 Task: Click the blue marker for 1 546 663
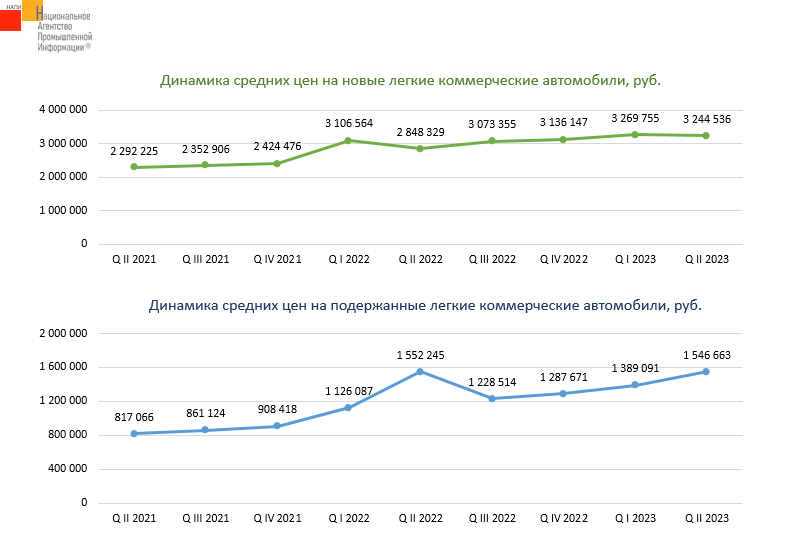tap(706, 372)
